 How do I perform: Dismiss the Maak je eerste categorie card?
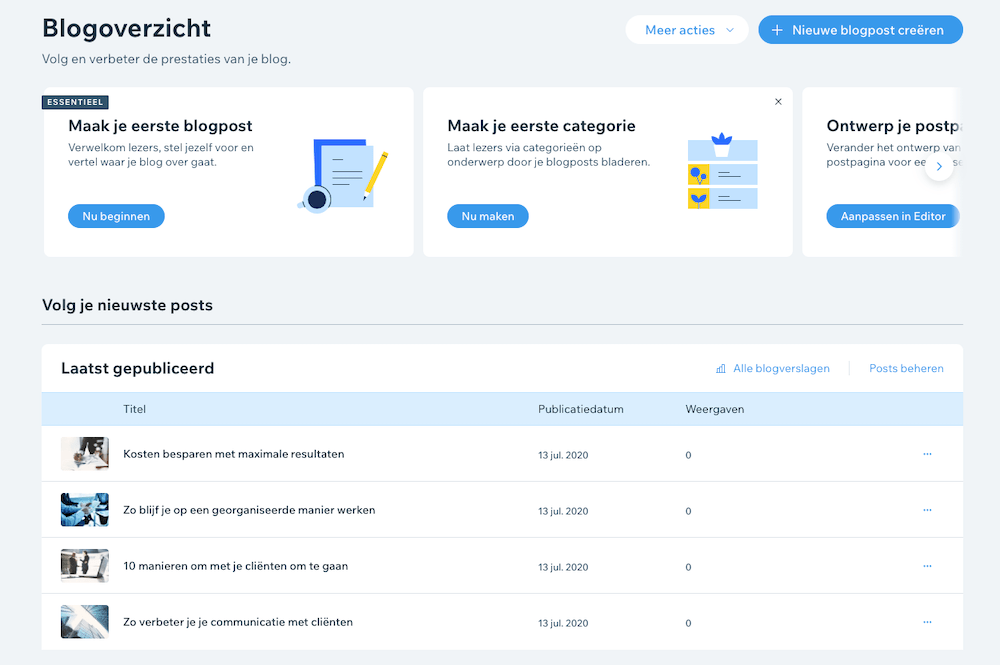778,101
